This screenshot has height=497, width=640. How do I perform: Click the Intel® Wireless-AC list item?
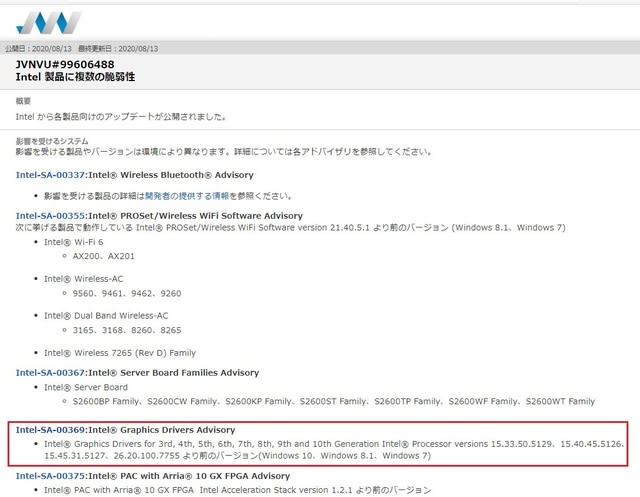[x=83, y=279]
